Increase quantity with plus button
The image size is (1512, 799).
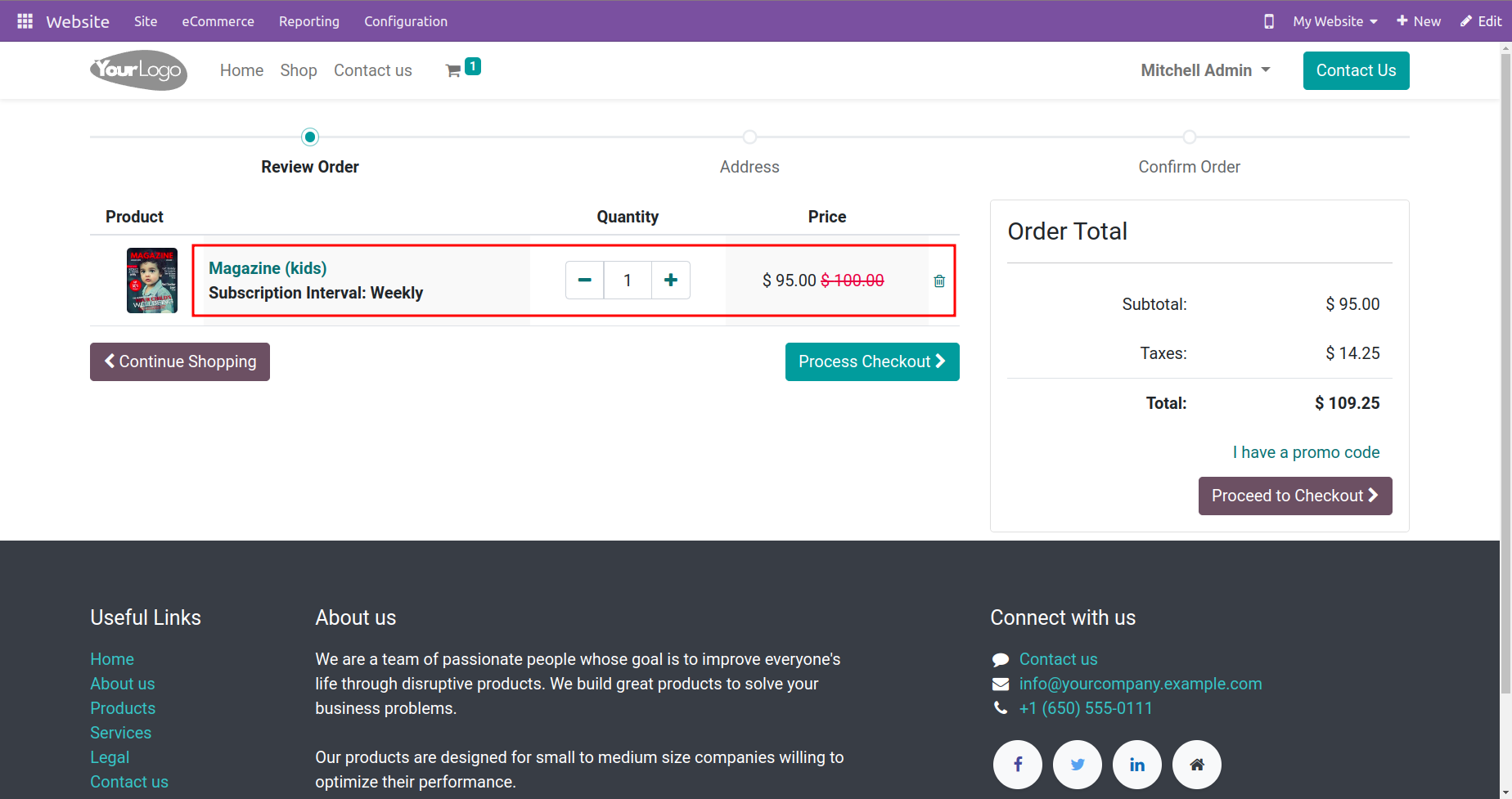[671, 281]
